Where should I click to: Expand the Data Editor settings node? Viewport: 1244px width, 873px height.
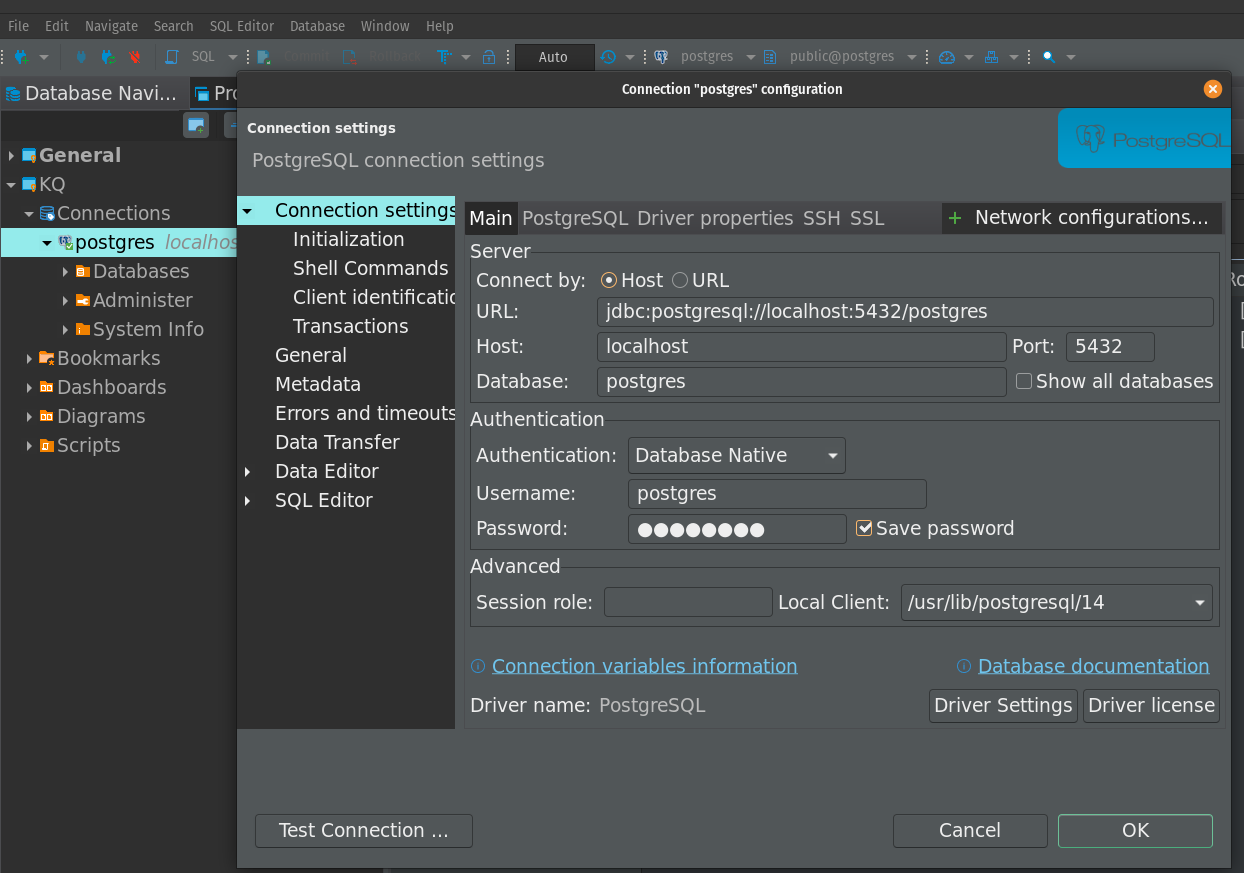(x=248, y=472)
